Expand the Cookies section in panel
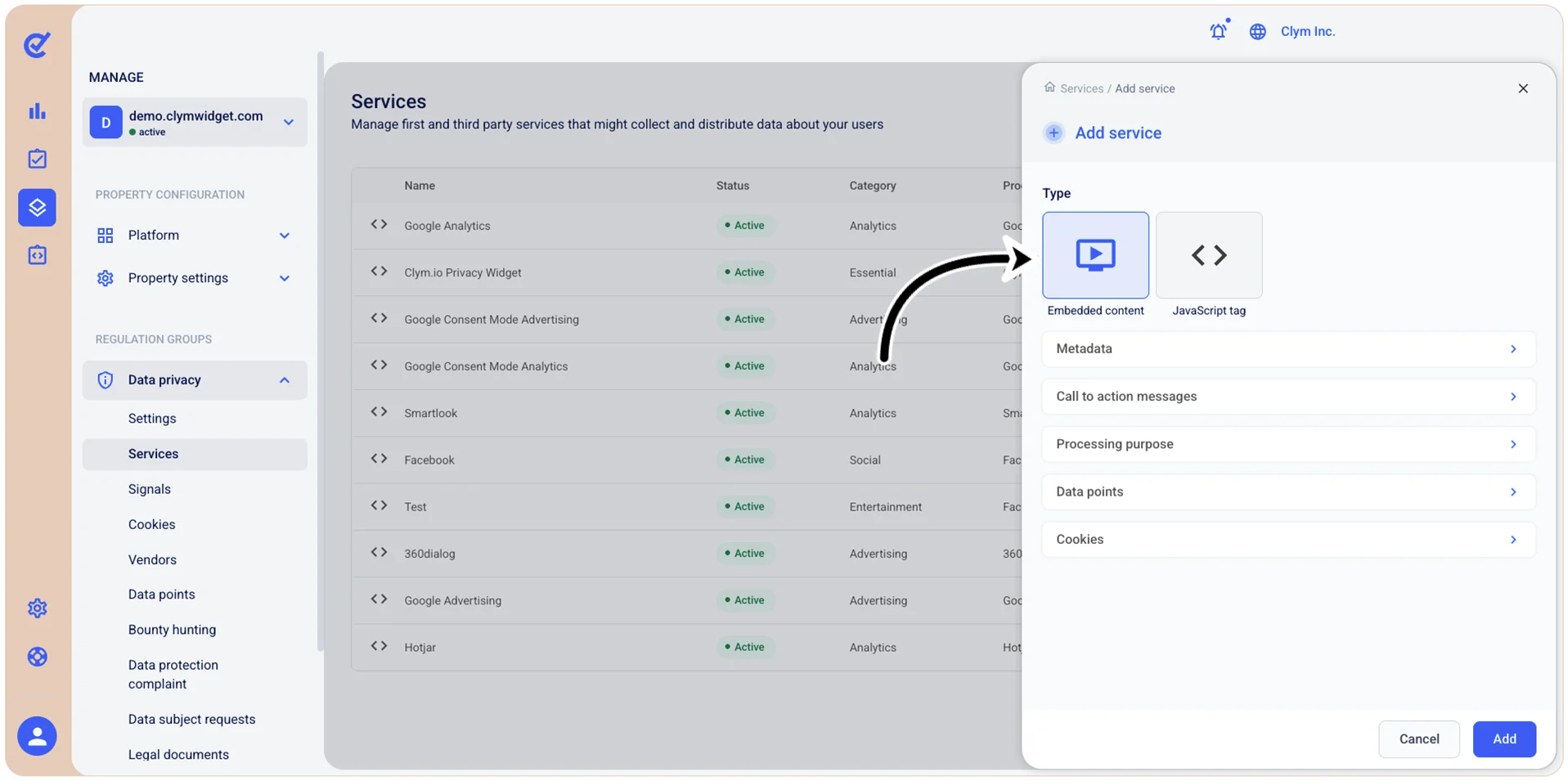 point(1288,540)
